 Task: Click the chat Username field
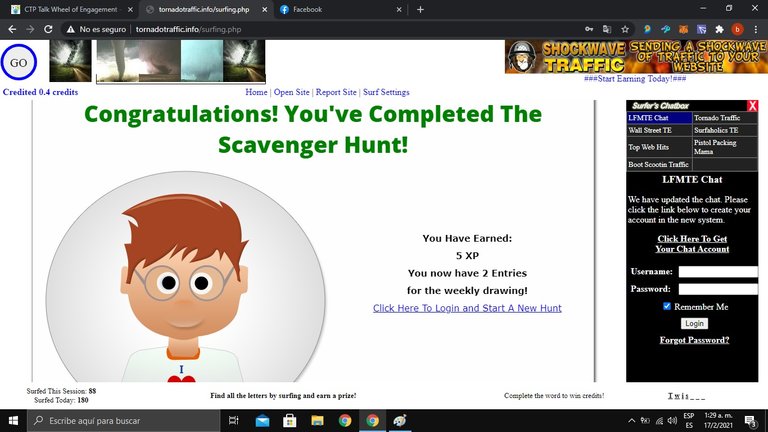718,272
